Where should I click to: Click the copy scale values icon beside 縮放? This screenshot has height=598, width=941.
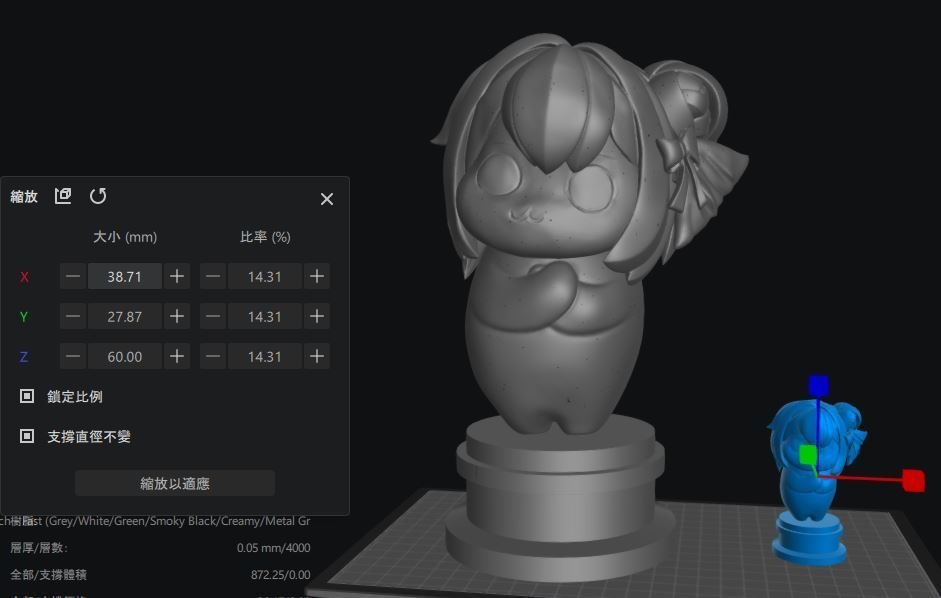coord(63,196)
